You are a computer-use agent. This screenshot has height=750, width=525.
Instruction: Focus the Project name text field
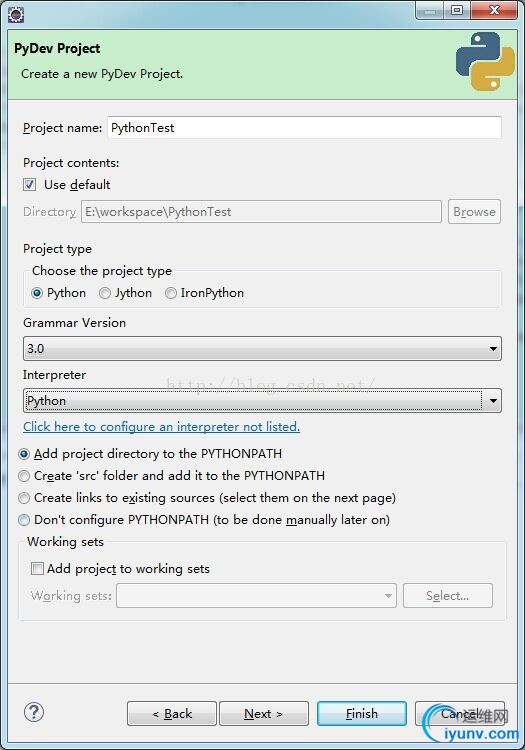click(304, 128)
